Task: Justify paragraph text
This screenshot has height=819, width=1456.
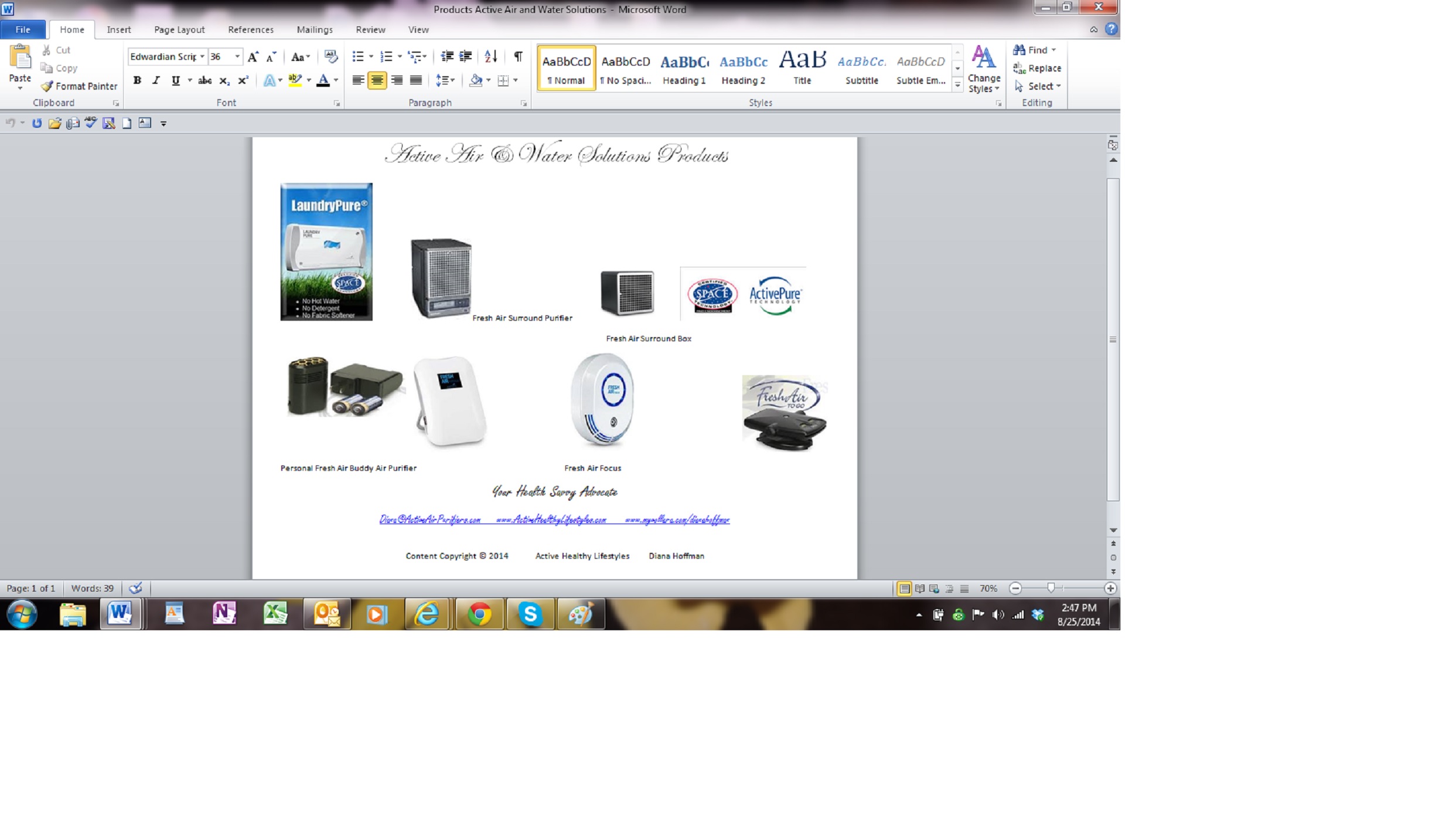Action: tap(416, 80)
